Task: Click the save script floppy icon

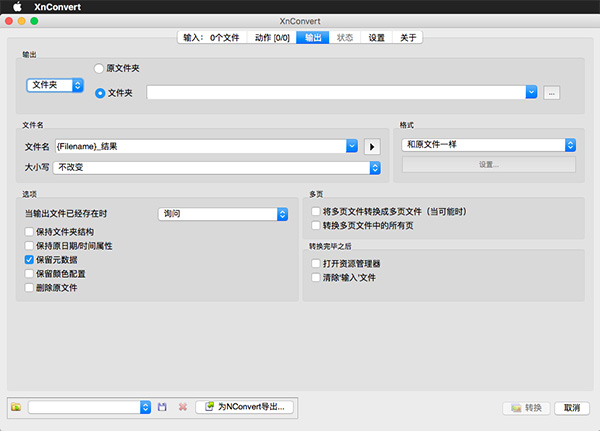Action: pos(162,407)
